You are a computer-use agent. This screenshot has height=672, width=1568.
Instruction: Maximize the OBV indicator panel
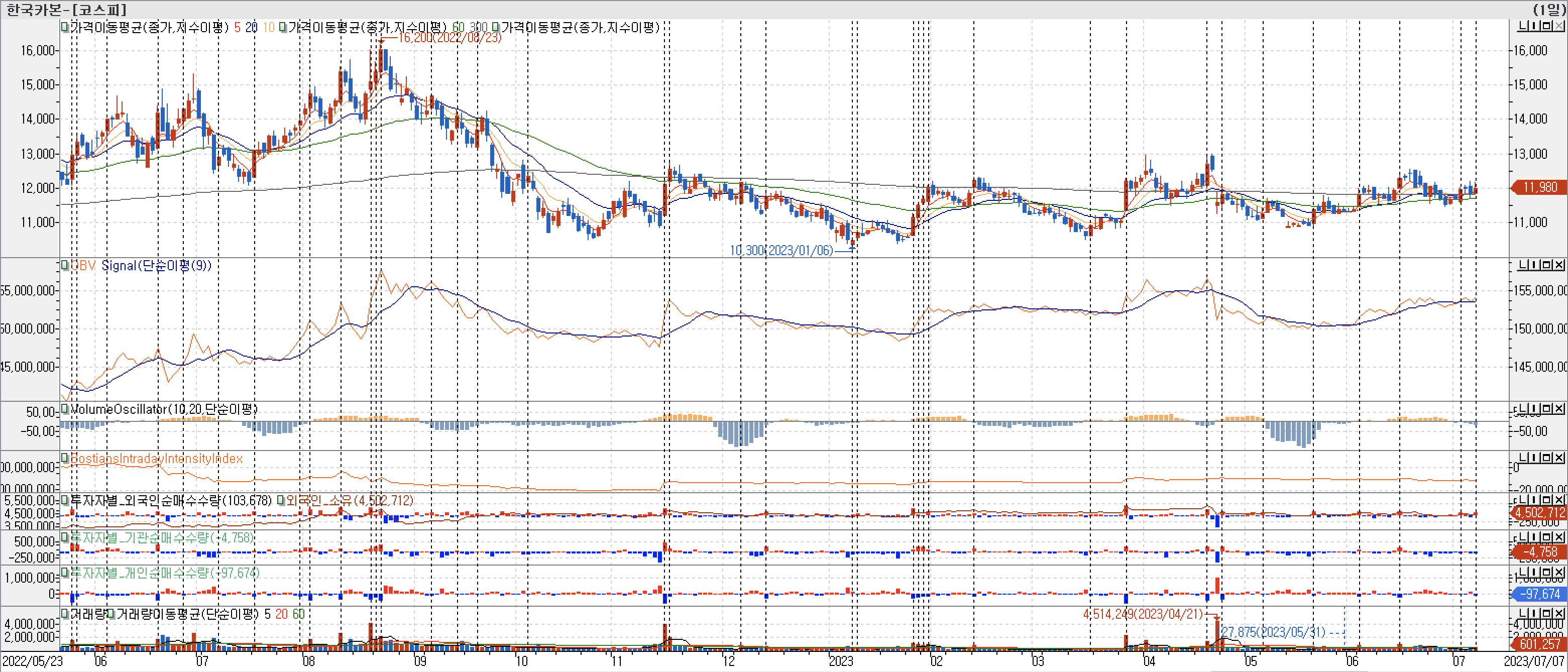(1547, 265)
